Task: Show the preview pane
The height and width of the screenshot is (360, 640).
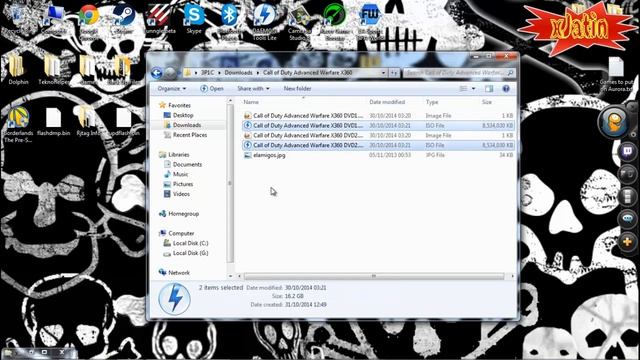Action: pos(489,89)
